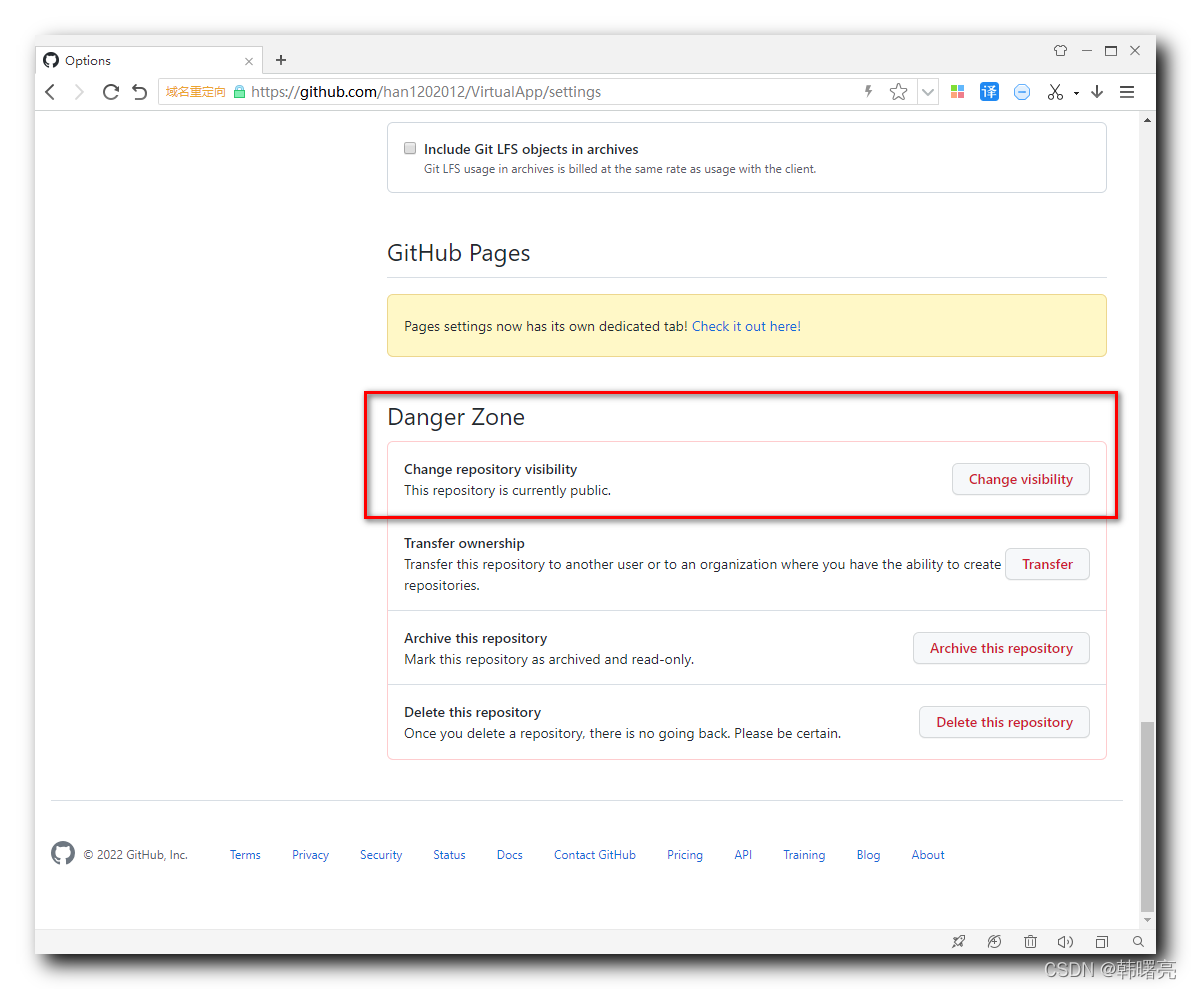The height and width of the screenshot is (989, 1191).
Task: Open the translate tool in the toolbar
Action: [x=989, y=91]
